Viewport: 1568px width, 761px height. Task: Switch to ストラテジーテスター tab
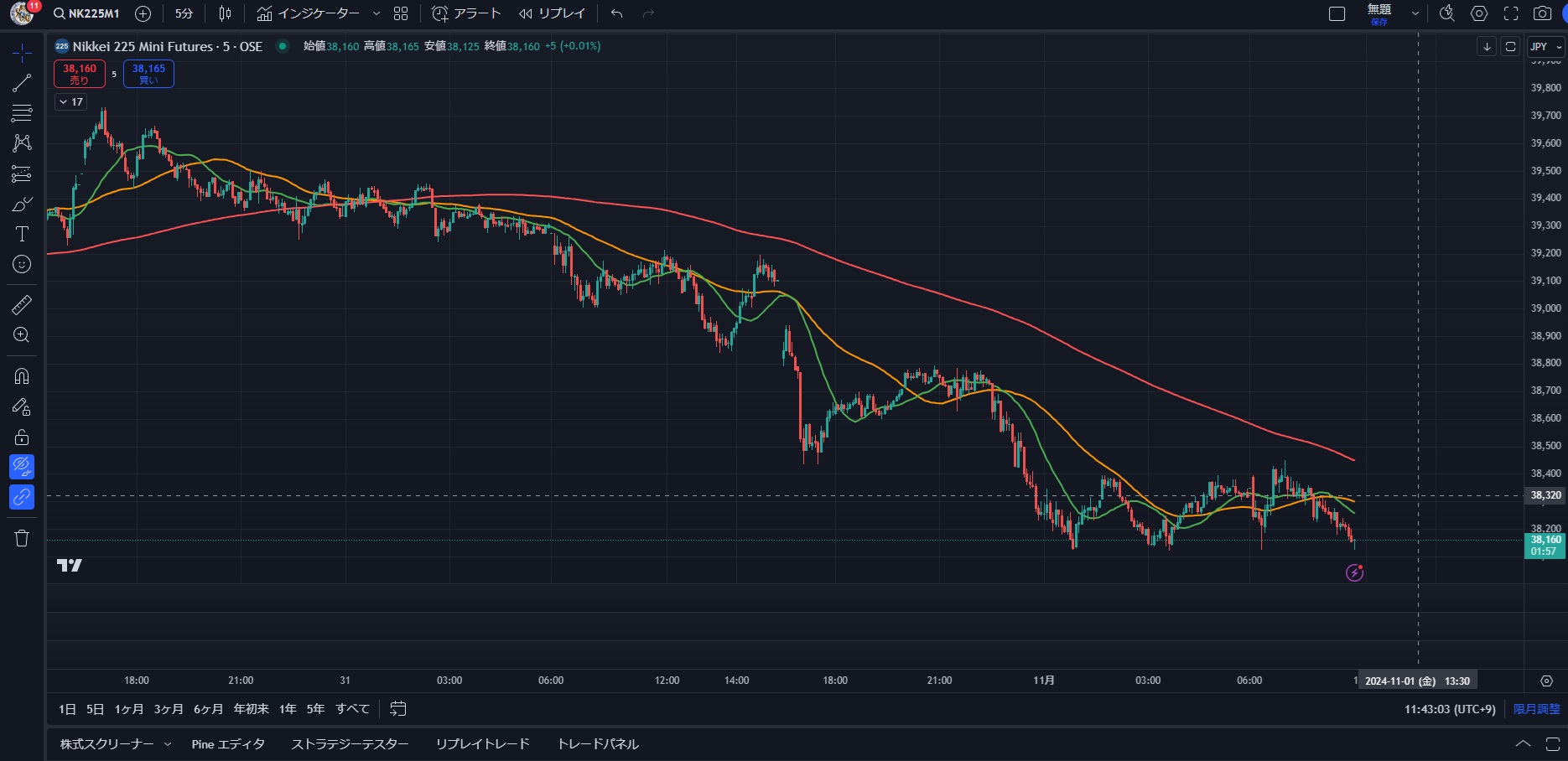coord(350,744)
